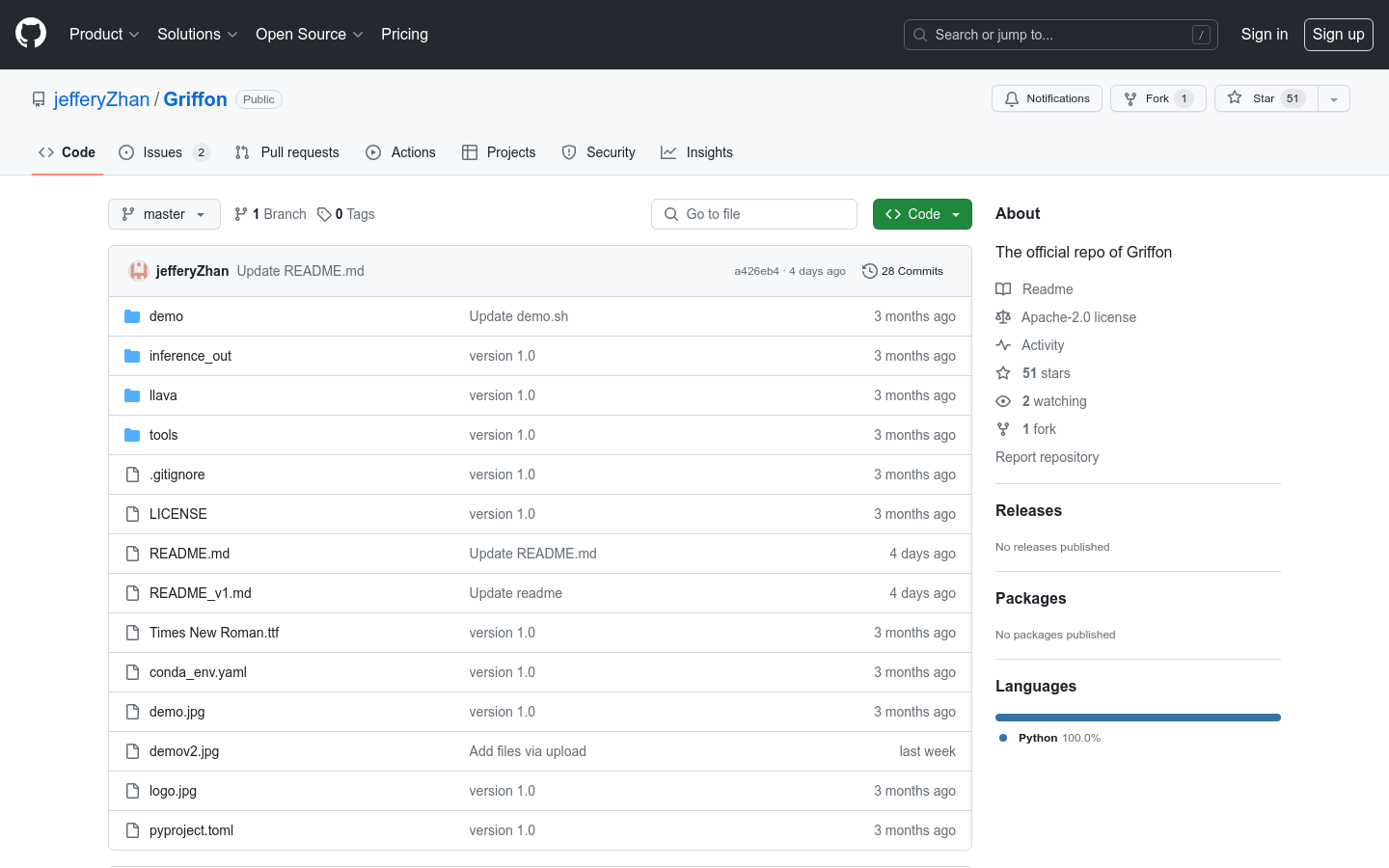Click the llava folder icon

click(132, 395)
